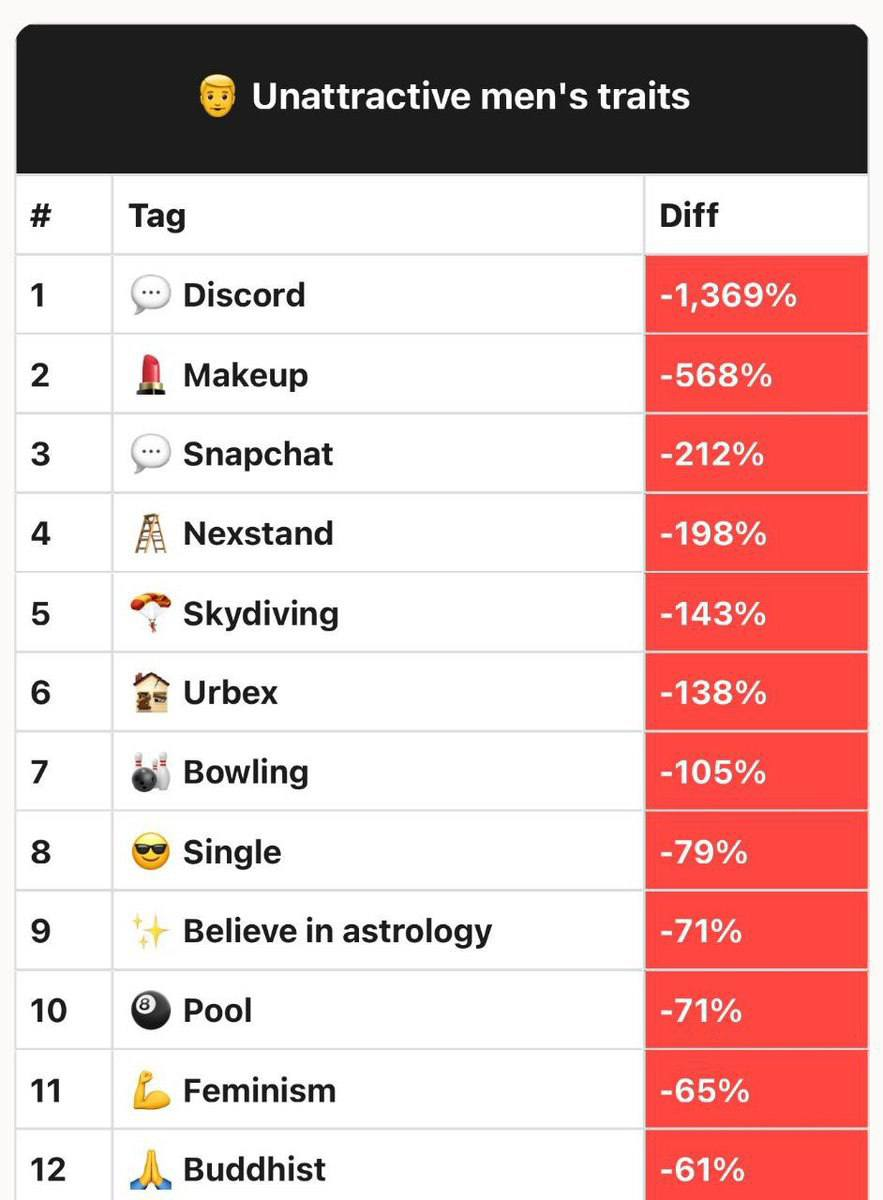
Task: Click the lipstick icon beside Makeup
Action: coord(151,375)
